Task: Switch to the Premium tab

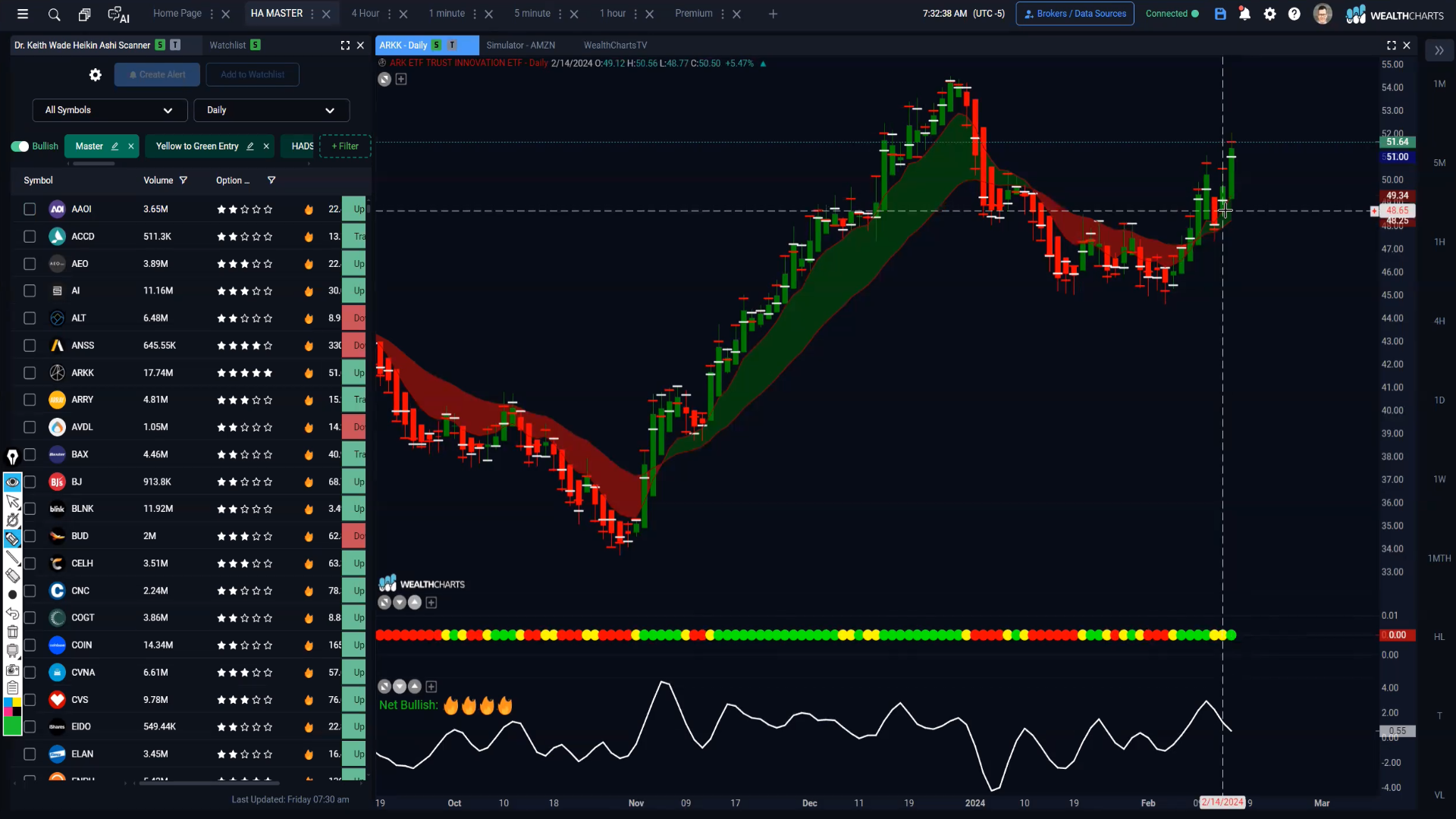Action: [694, 14]
